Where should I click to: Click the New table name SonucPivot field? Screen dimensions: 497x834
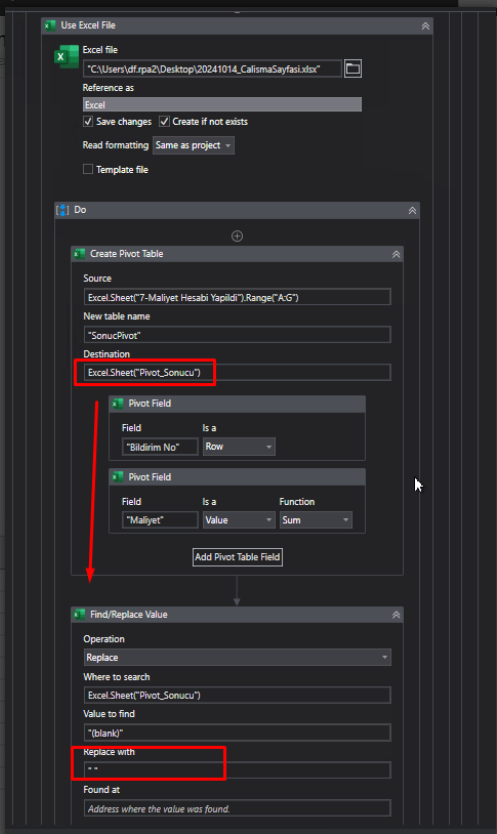point(237,335)
